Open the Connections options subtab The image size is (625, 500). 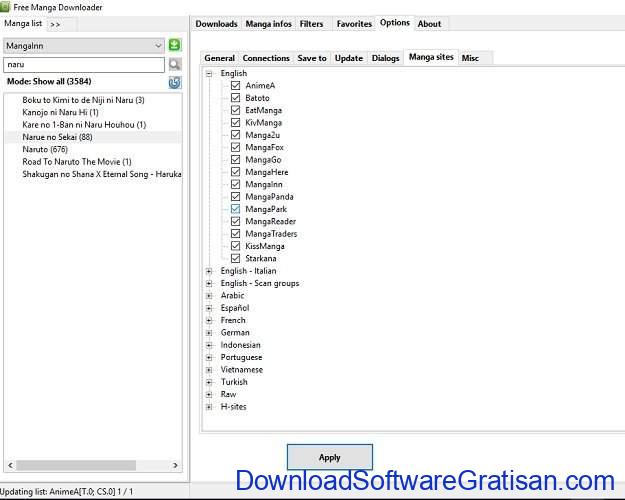pyautogui.click(x=266, y=58)
